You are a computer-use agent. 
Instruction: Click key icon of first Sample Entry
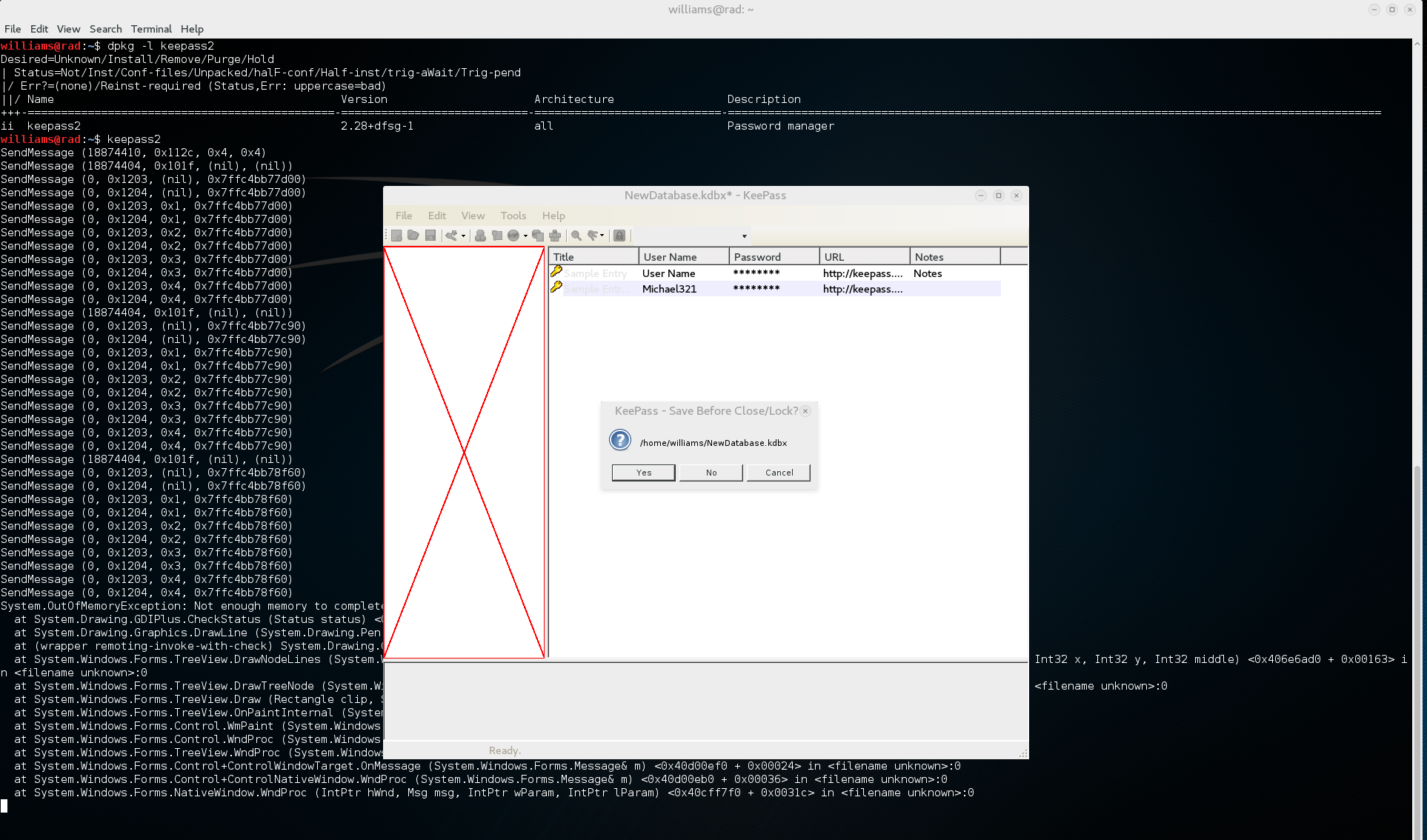click(x=556, y=272)
